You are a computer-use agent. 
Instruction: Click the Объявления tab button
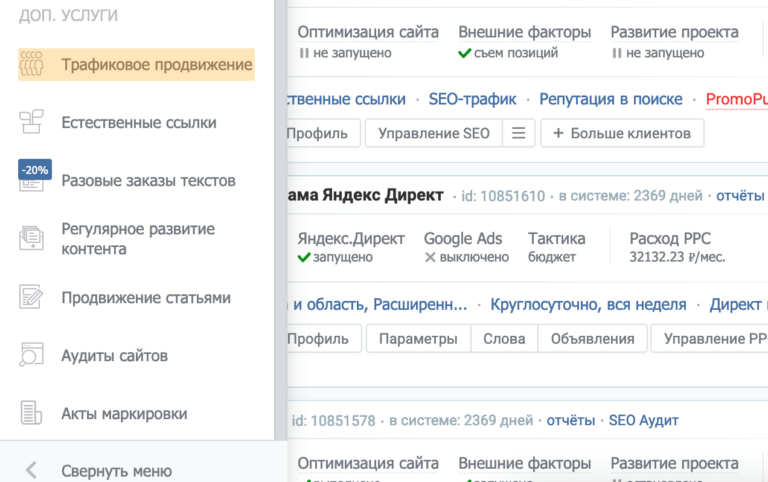point(592,338)
